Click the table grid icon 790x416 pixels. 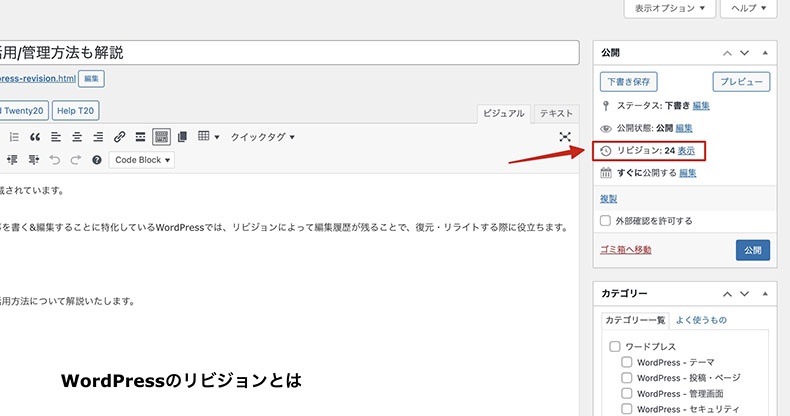(204, 136)
